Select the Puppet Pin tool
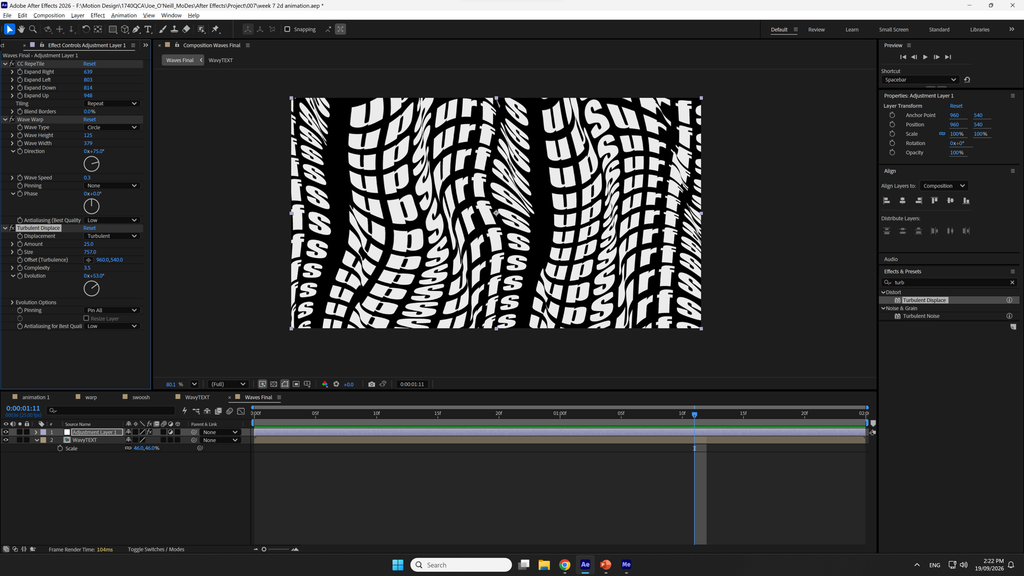The height and width of the screenshot is (576, 1024). (x=216, y=29)
